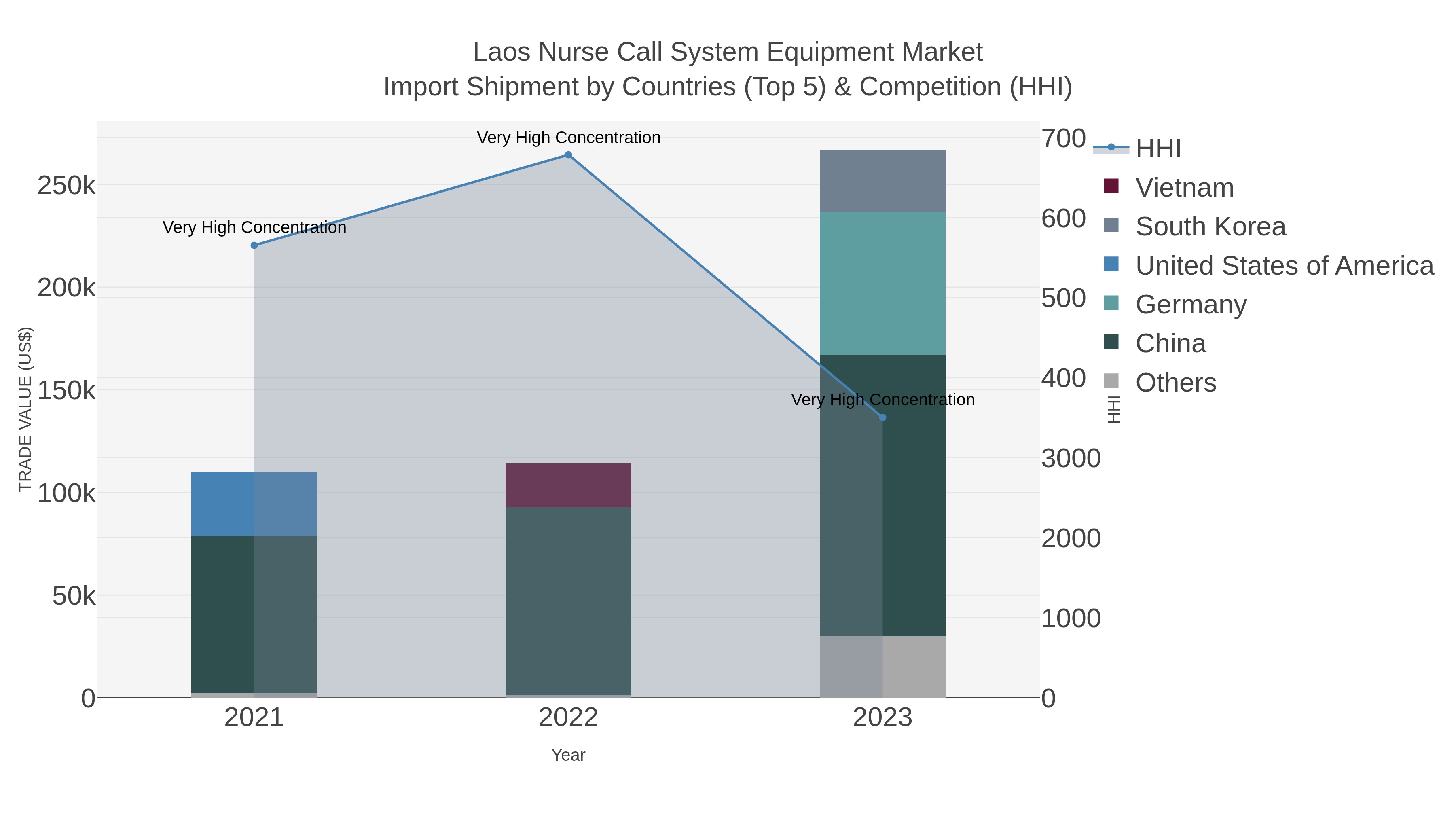Image resolution: width=1456 pixels, height=819 pixels.
Task: Click the TRADE VALUE (US$) axis title
Action: tap(25, 409)
